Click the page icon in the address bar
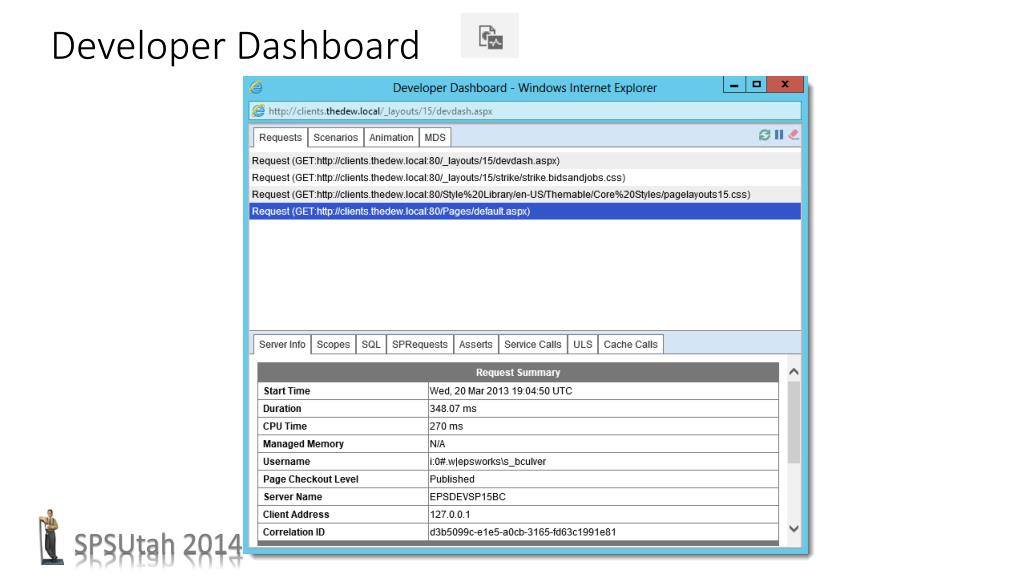The image size is (1024, 576). pyautogui.click(x=259, y=111)
